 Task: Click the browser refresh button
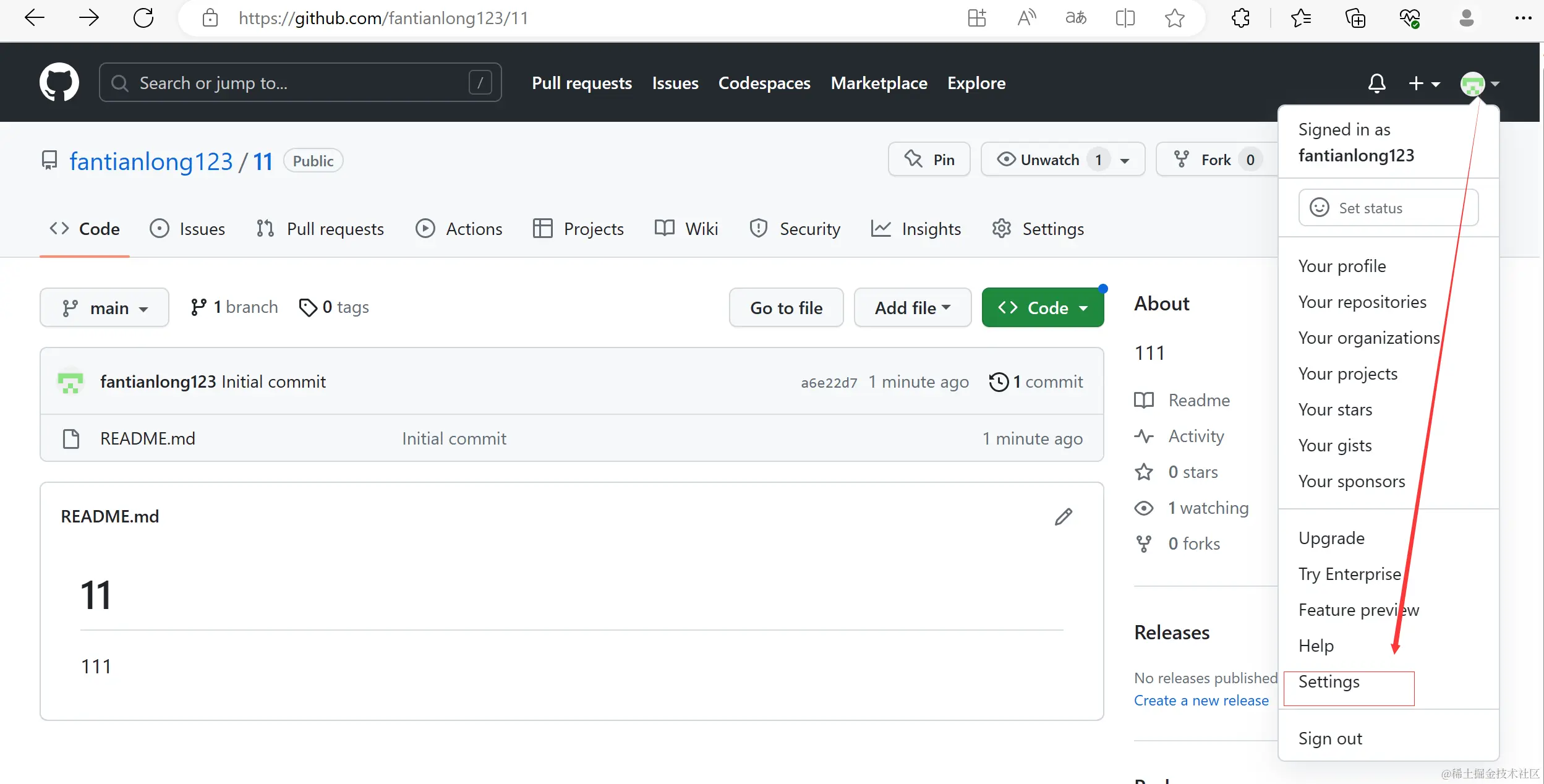143,18
